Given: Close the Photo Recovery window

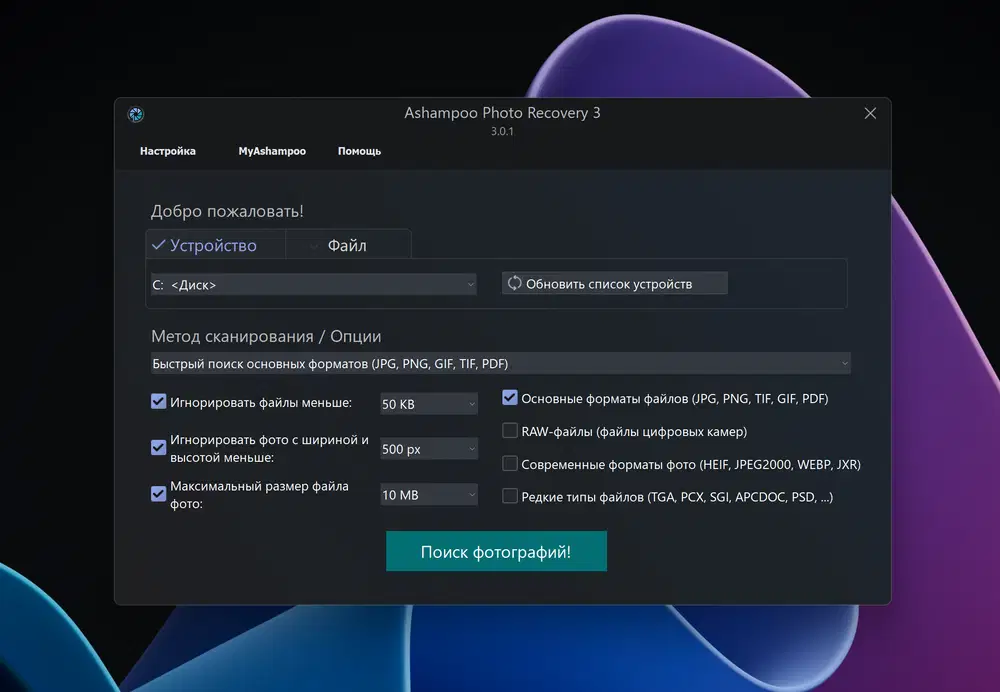Looking at the screenshot, I should (870, 114).
